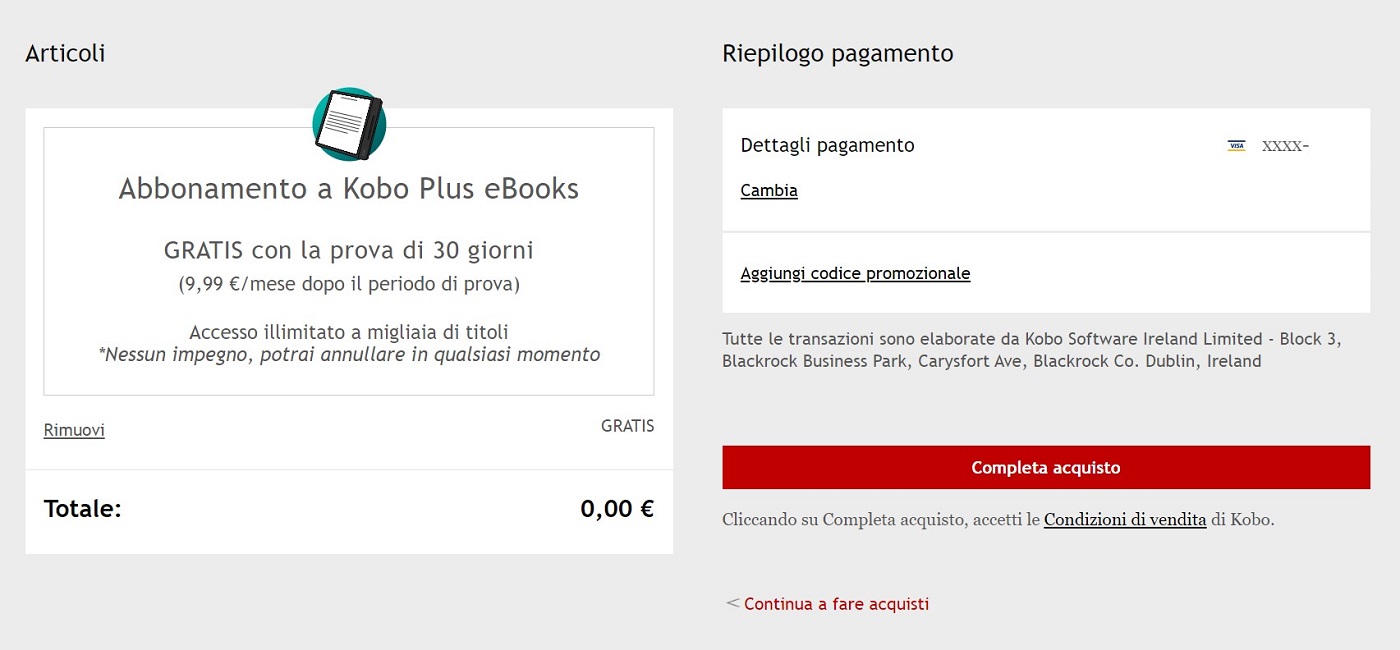1400x650 pixels.
Task: Click the Cambia link under Dettagli pagamento
Action: click(768, 190)
